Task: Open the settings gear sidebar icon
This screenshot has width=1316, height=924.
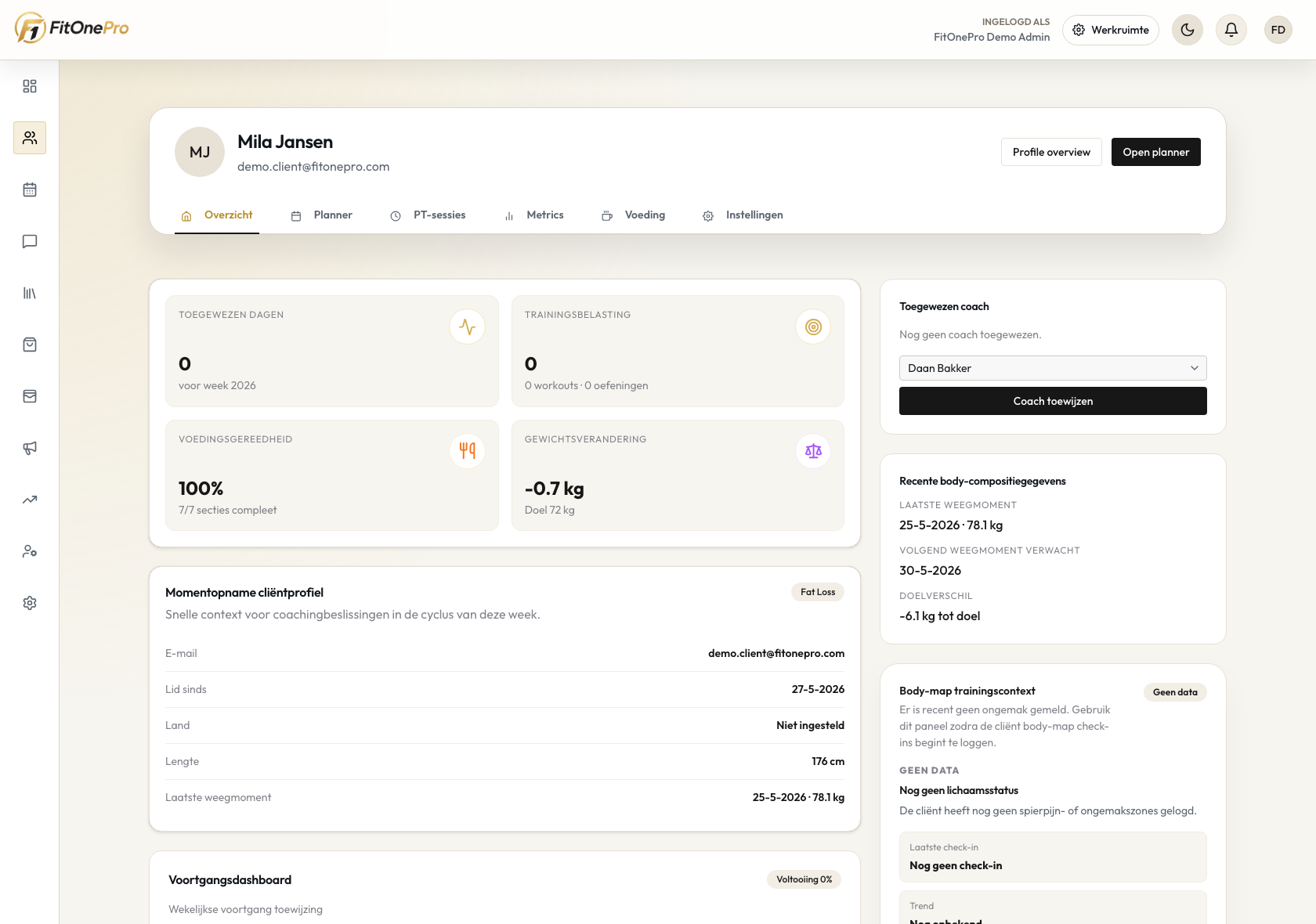Action: coord(30,603)
